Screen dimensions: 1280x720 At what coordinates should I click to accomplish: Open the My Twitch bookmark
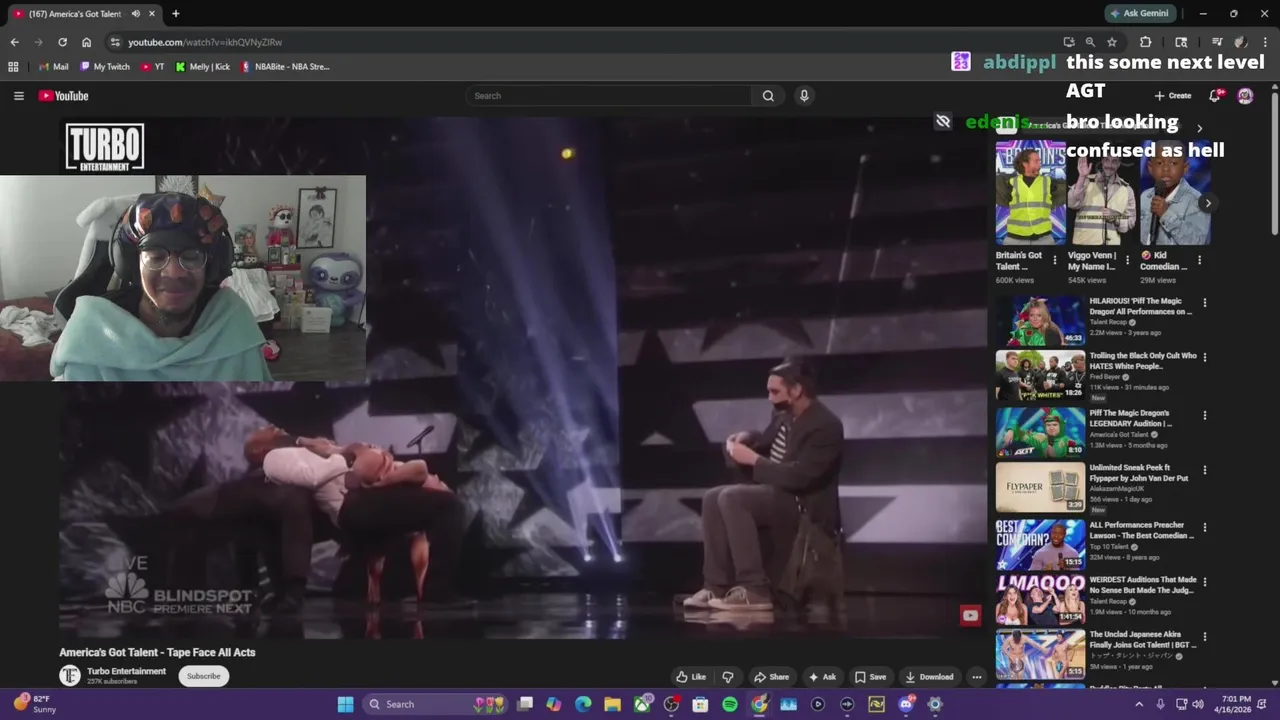pyautogui.click(x=105, y=67)
